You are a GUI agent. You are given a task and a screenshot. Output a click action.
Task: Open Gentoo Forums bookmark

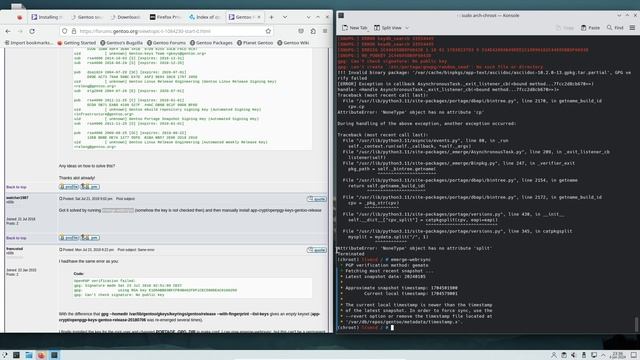166,43
